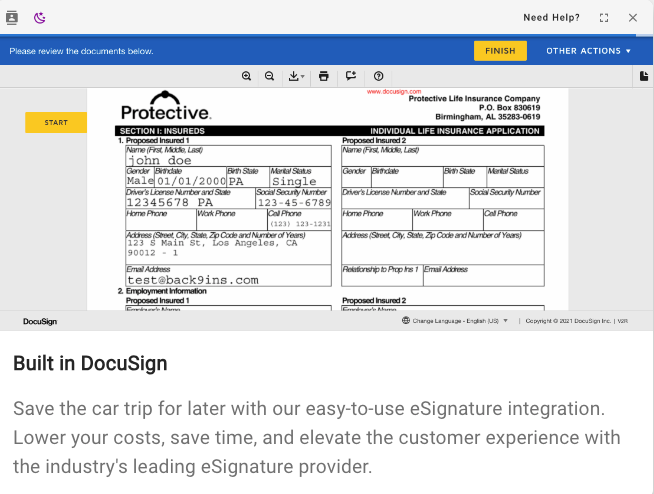654x494 pixels.
Task: Click the email address field test@back9ins.com
Action: coord(227,280)
